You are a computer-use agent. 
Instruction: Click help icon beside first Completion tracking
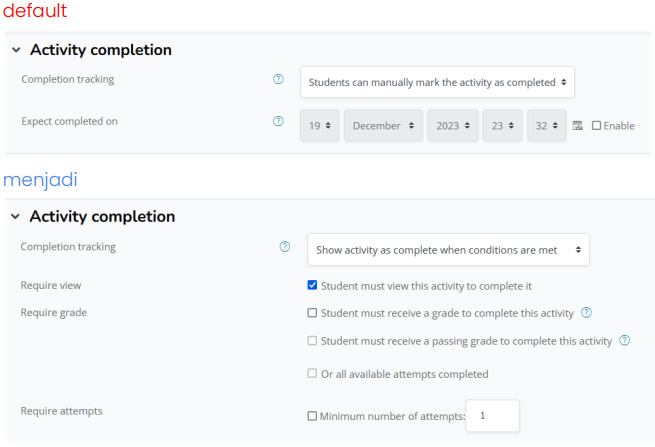[x=279, y=80]
